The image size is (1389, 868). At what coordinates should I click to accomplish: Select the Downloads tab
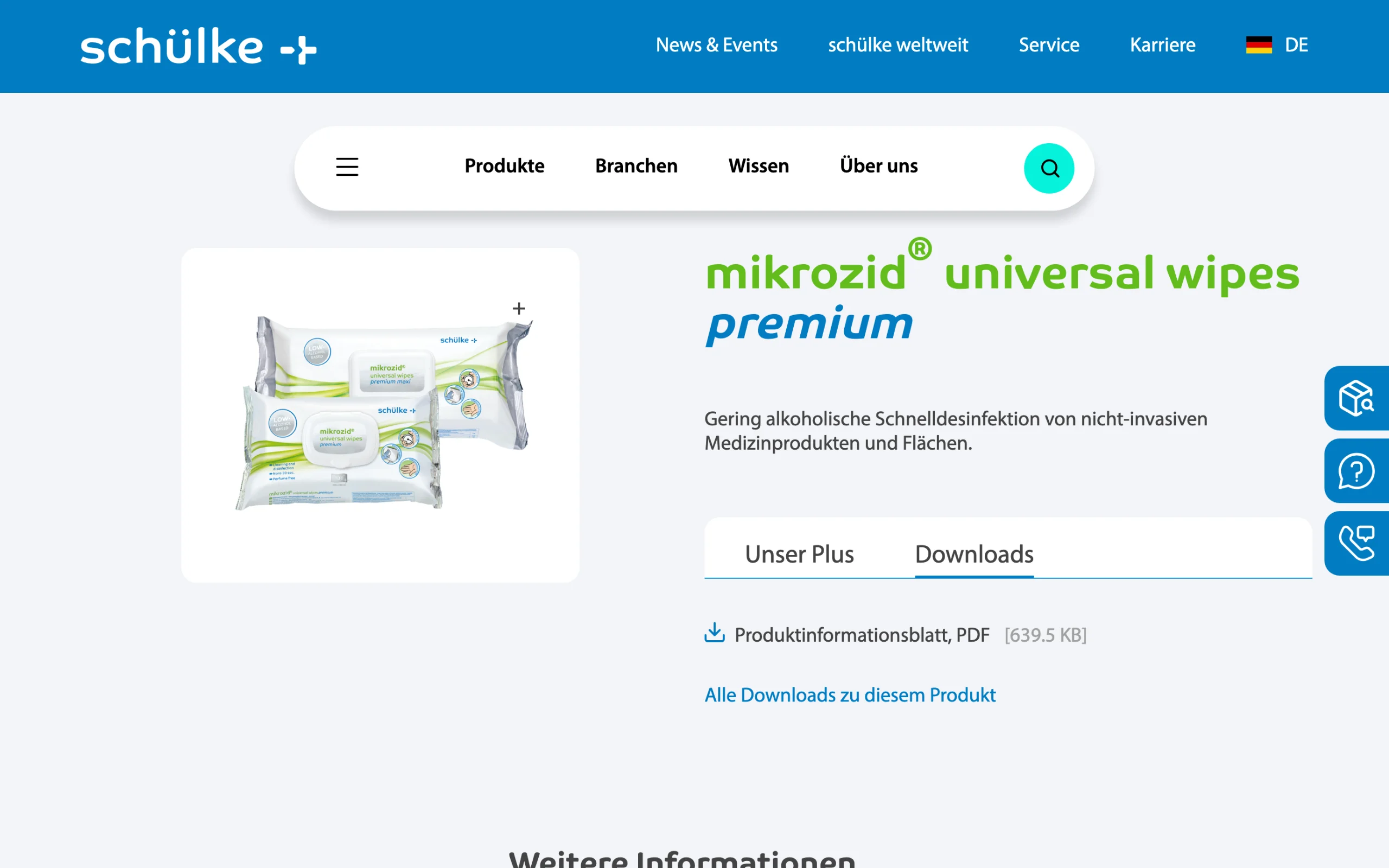974,554
